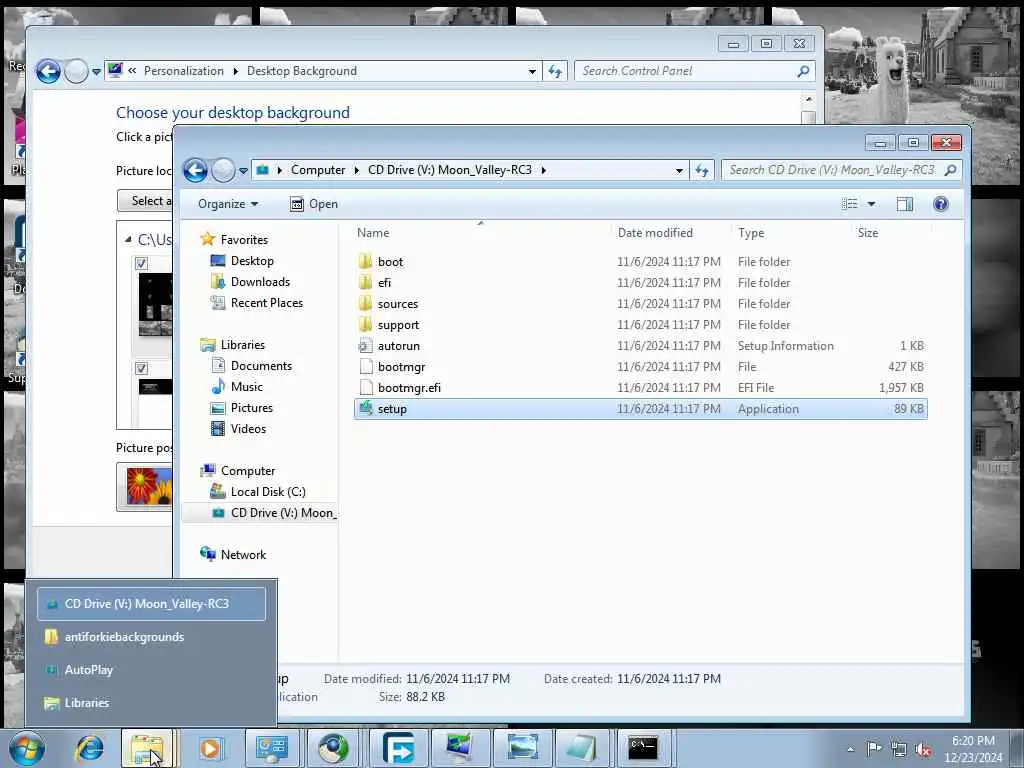
Task: Launch Windows Media Player from taskbar
Action: pyautogui.click(x=210, y=748)
